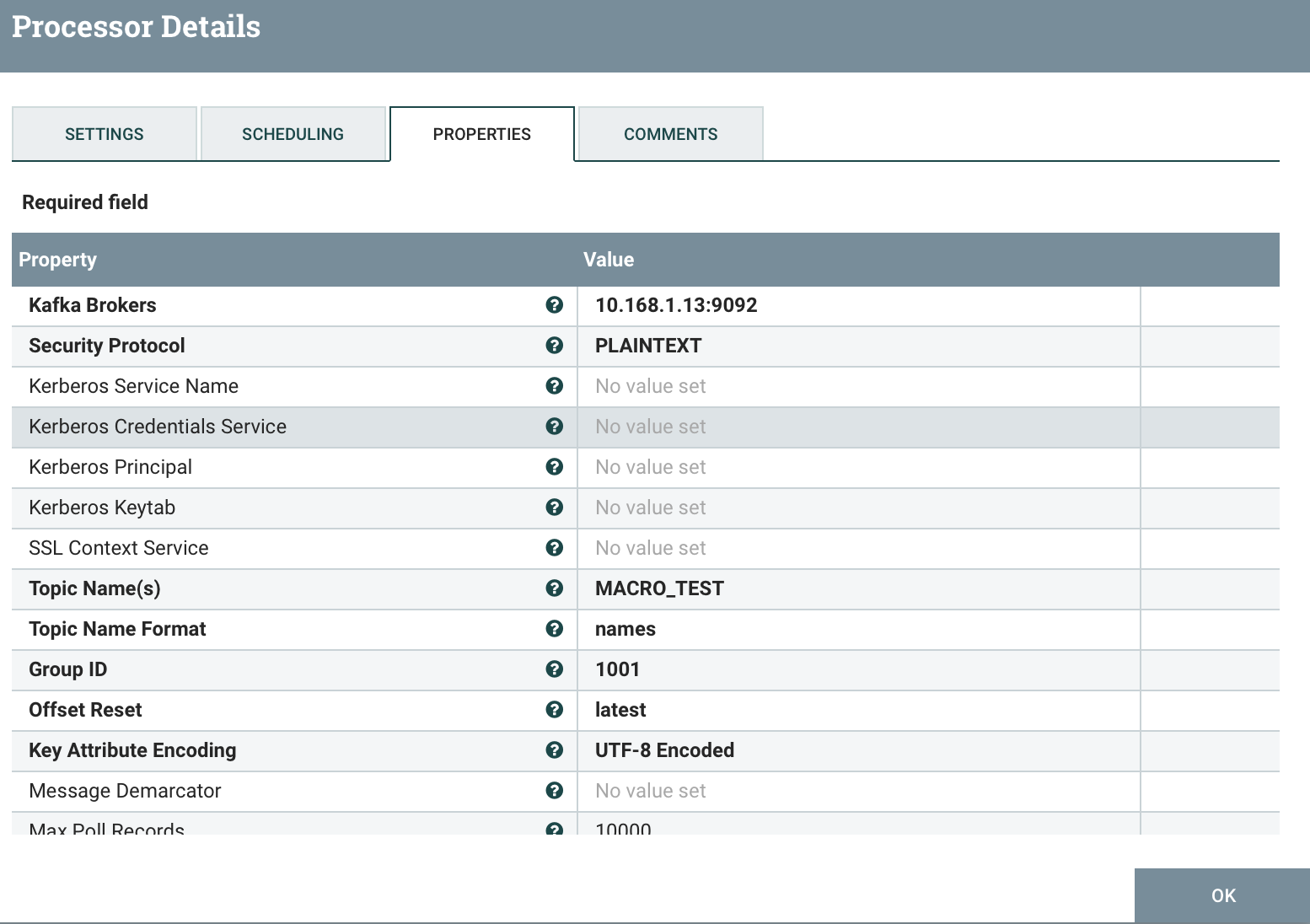
Task: Open the Scheduling tab
Action: pos(293,134)
